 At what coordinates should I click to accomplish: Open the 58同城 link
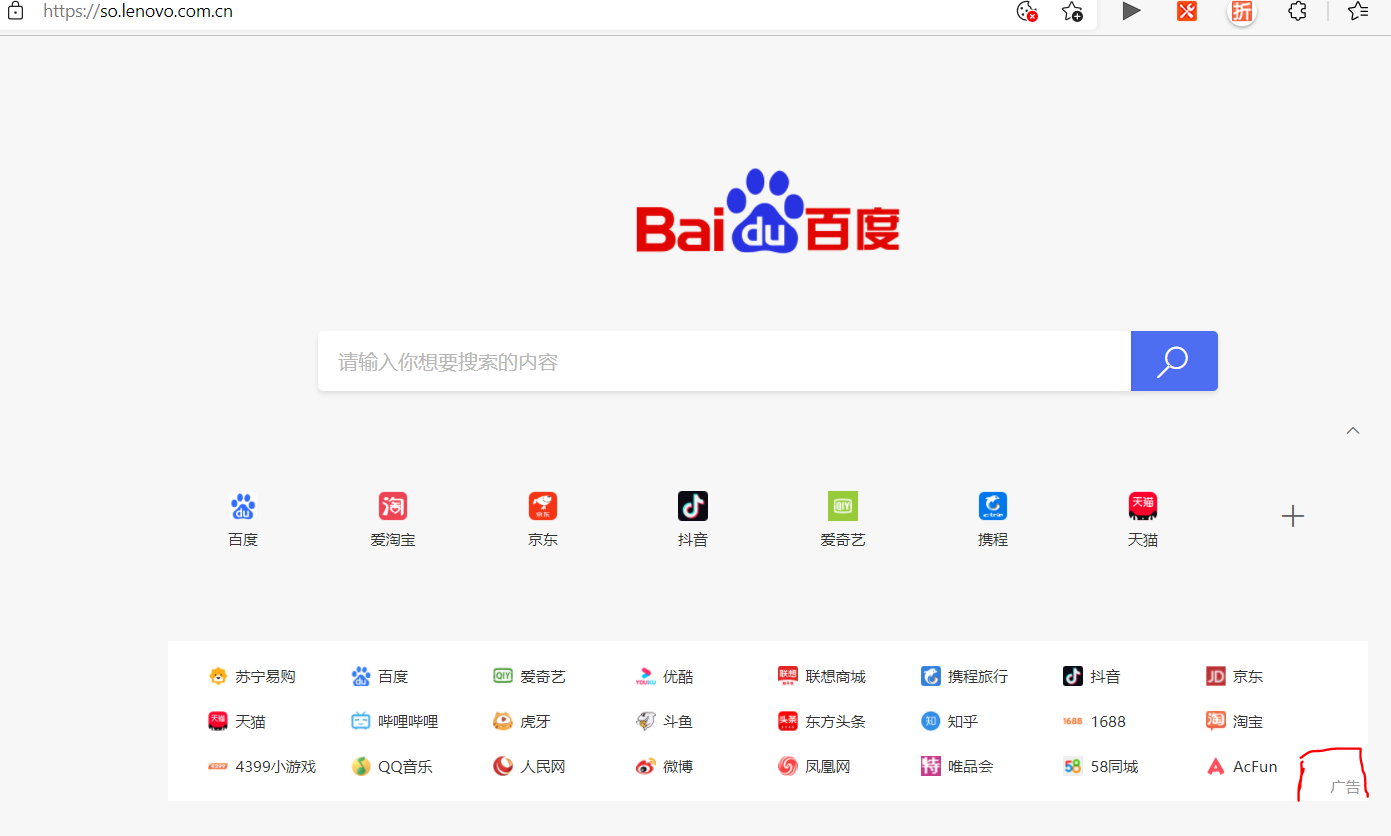1101,767
